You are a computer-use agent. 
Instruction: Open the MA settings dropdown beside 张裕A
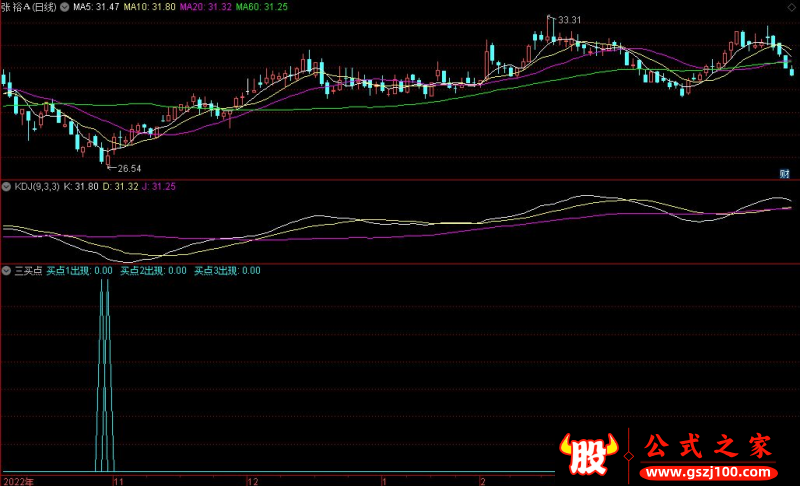click(64, 7)
